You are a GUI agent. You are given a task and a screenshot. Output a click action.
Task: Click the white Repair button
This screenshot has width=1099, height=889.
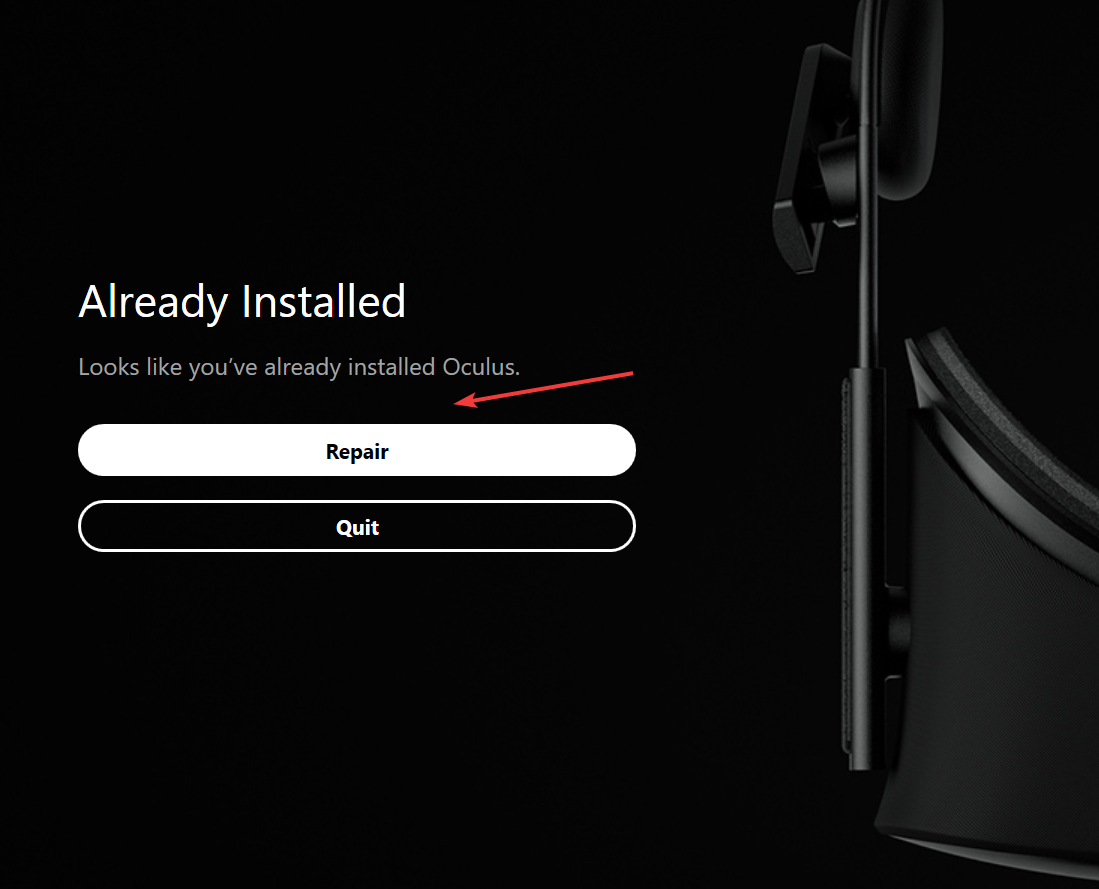[x=357, y=450]
